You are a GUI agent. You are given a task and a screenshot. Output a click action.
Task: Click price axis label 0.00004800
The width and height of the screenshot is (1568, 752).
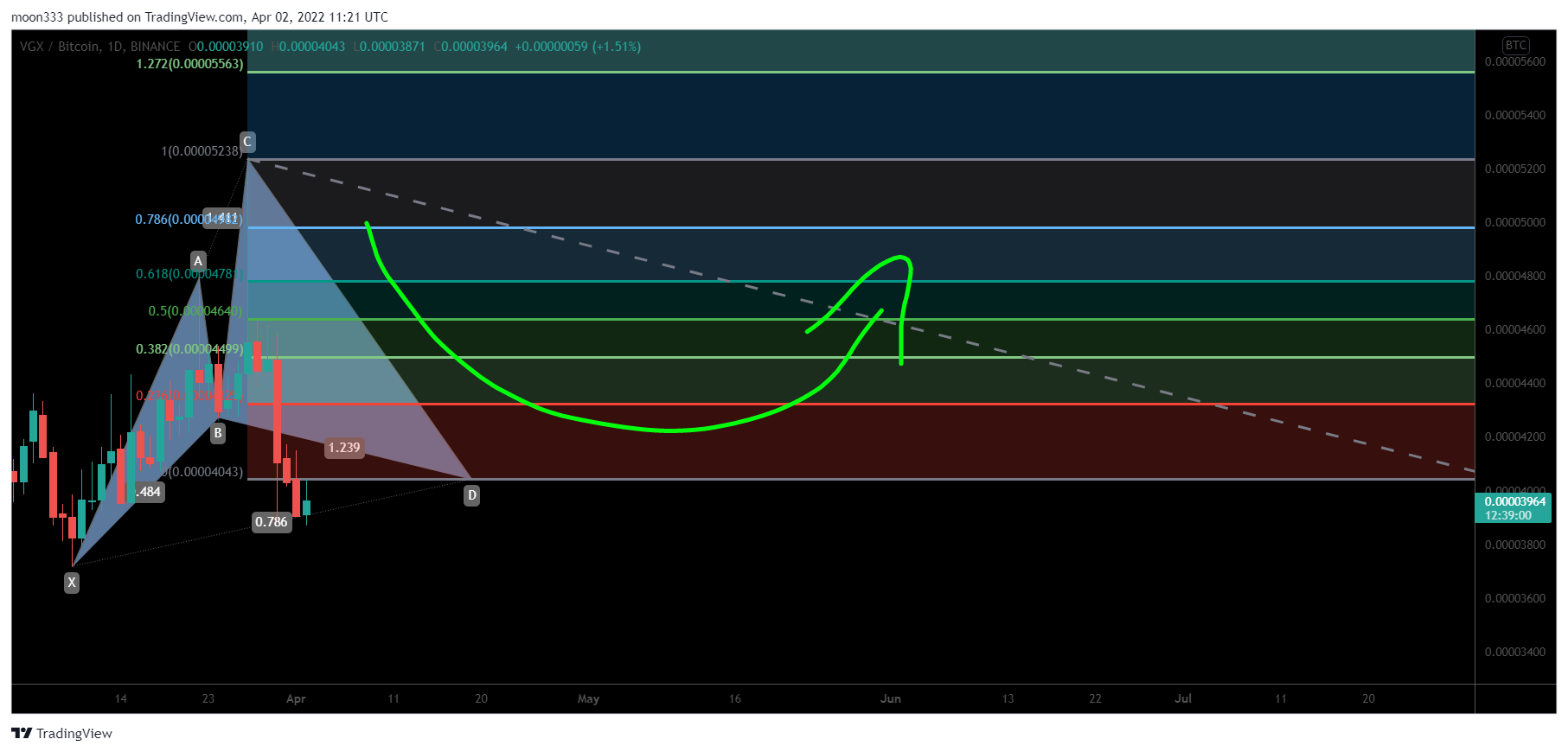click(x=1514, y=277)
